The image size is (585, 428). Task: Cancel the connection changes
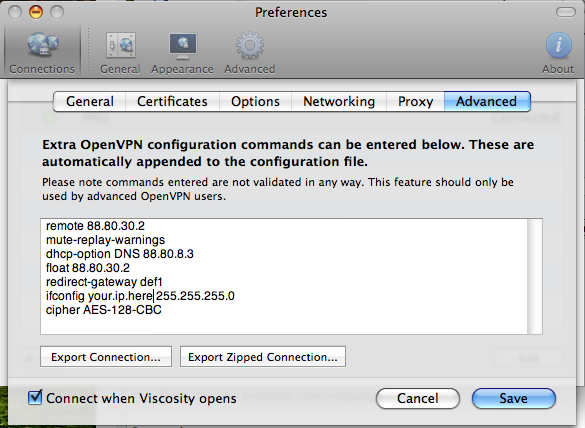coord(418,398)
